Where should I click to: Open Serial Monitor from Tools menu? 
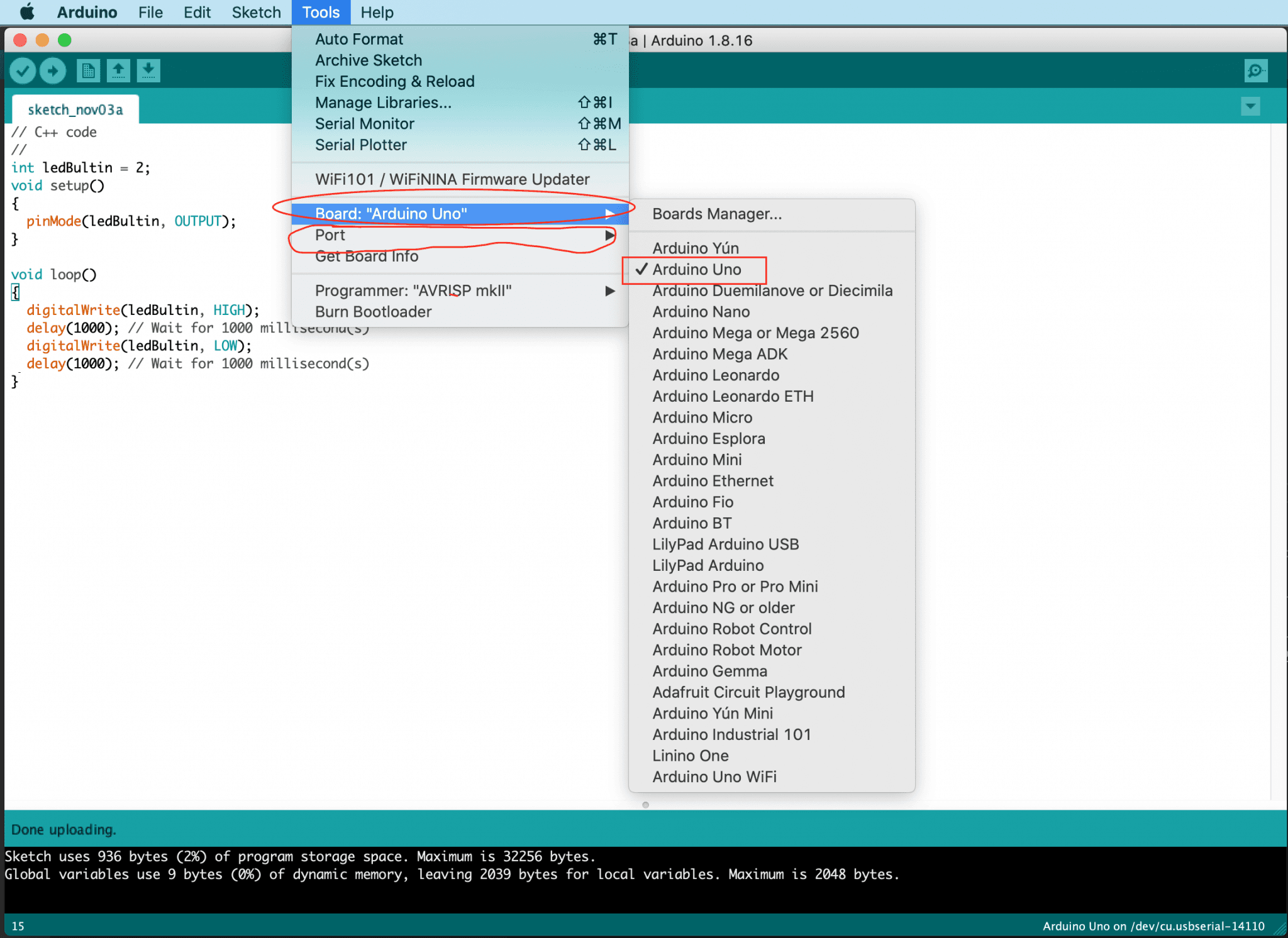click(x=460, y=124)
